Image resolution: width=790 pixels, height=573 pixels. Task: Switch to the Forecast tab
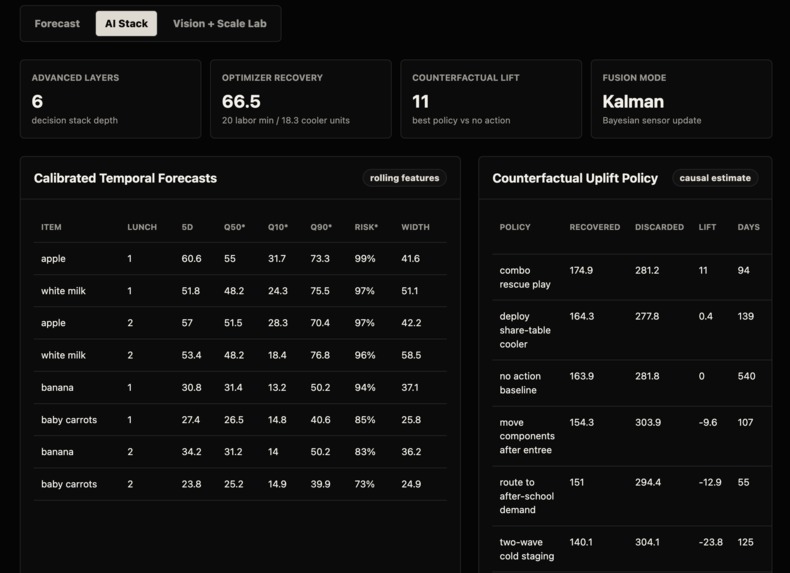point(57,24)
